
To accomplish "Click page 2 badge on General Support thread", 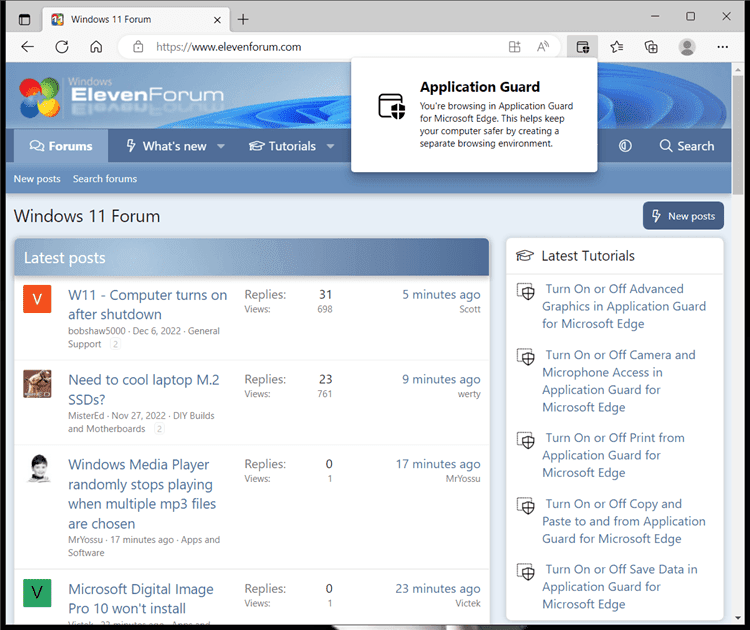I will click(x=115, y=344).
